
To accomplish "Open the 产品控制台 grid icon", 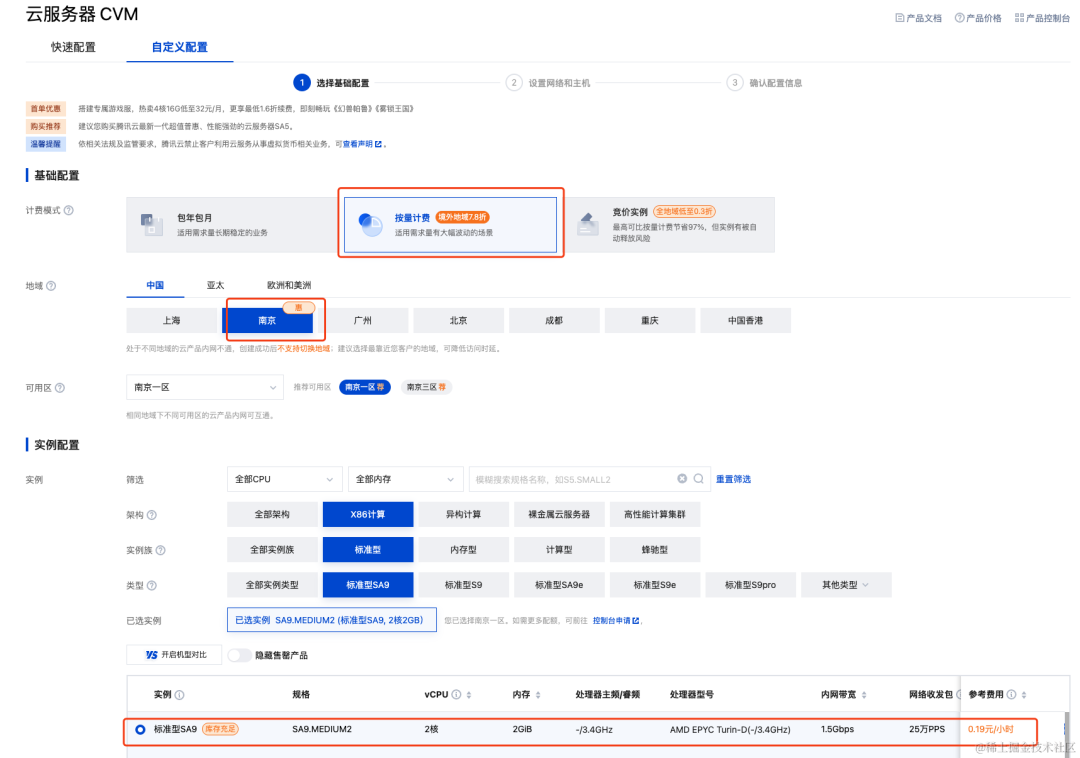I will tap(1019, 18).
